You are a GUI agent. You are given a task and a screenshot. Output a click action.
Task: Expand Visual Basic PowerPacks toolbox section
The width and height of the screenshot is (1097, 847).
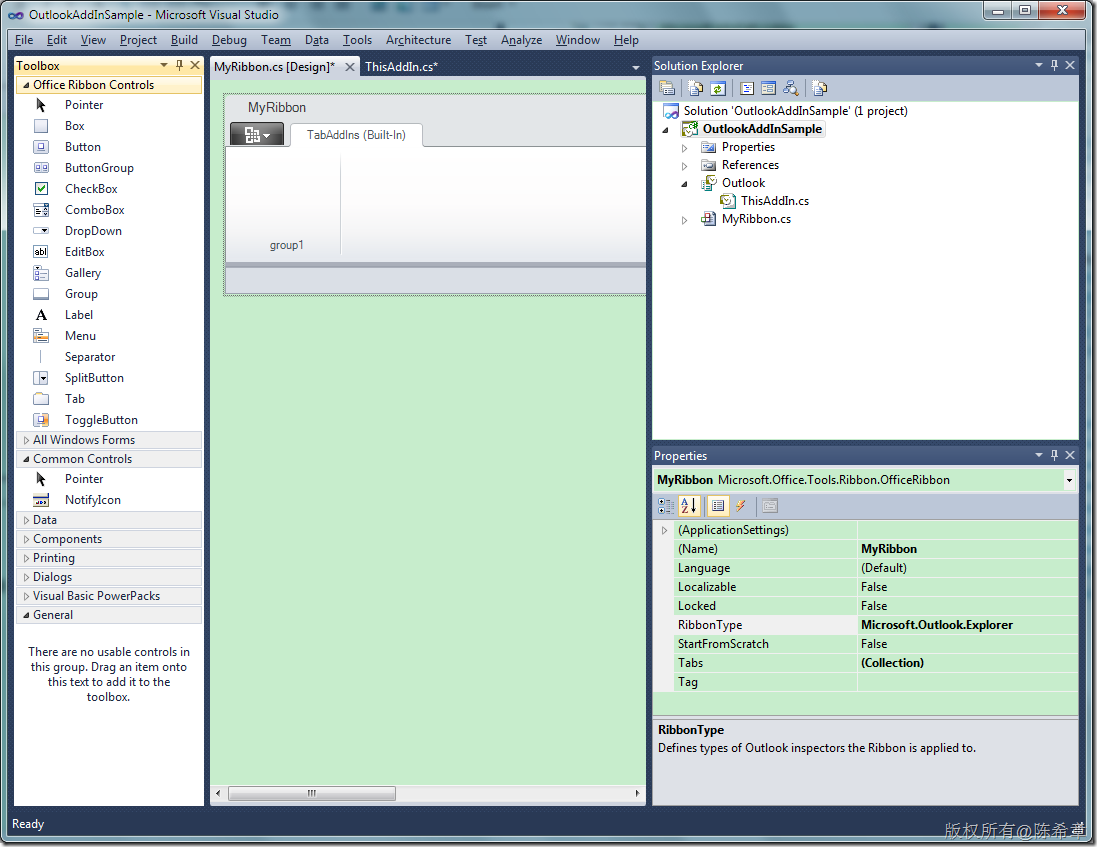pos(27,596)
